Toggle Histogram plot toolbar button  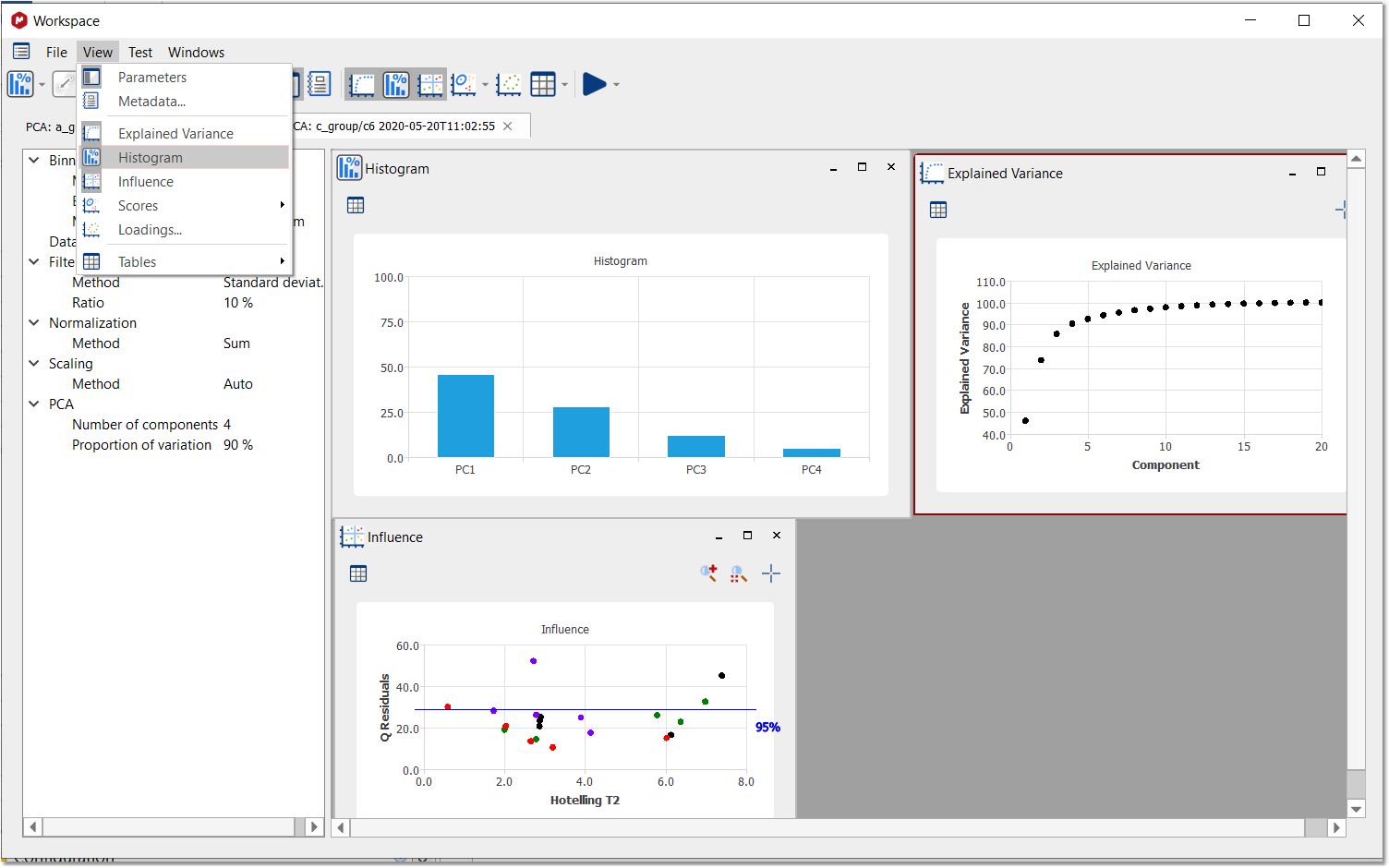coord(396,84)
